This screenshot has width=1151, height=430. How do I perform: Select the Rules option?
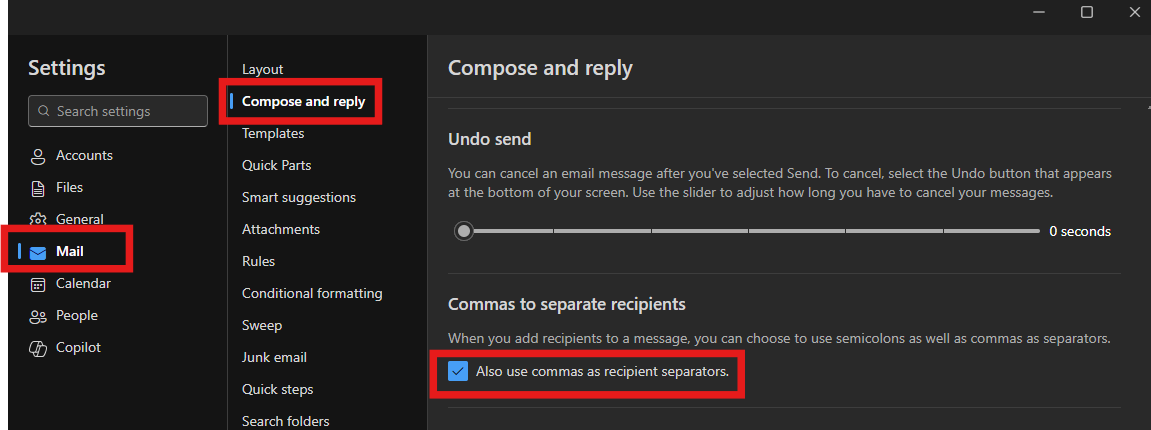click(258, 261)
